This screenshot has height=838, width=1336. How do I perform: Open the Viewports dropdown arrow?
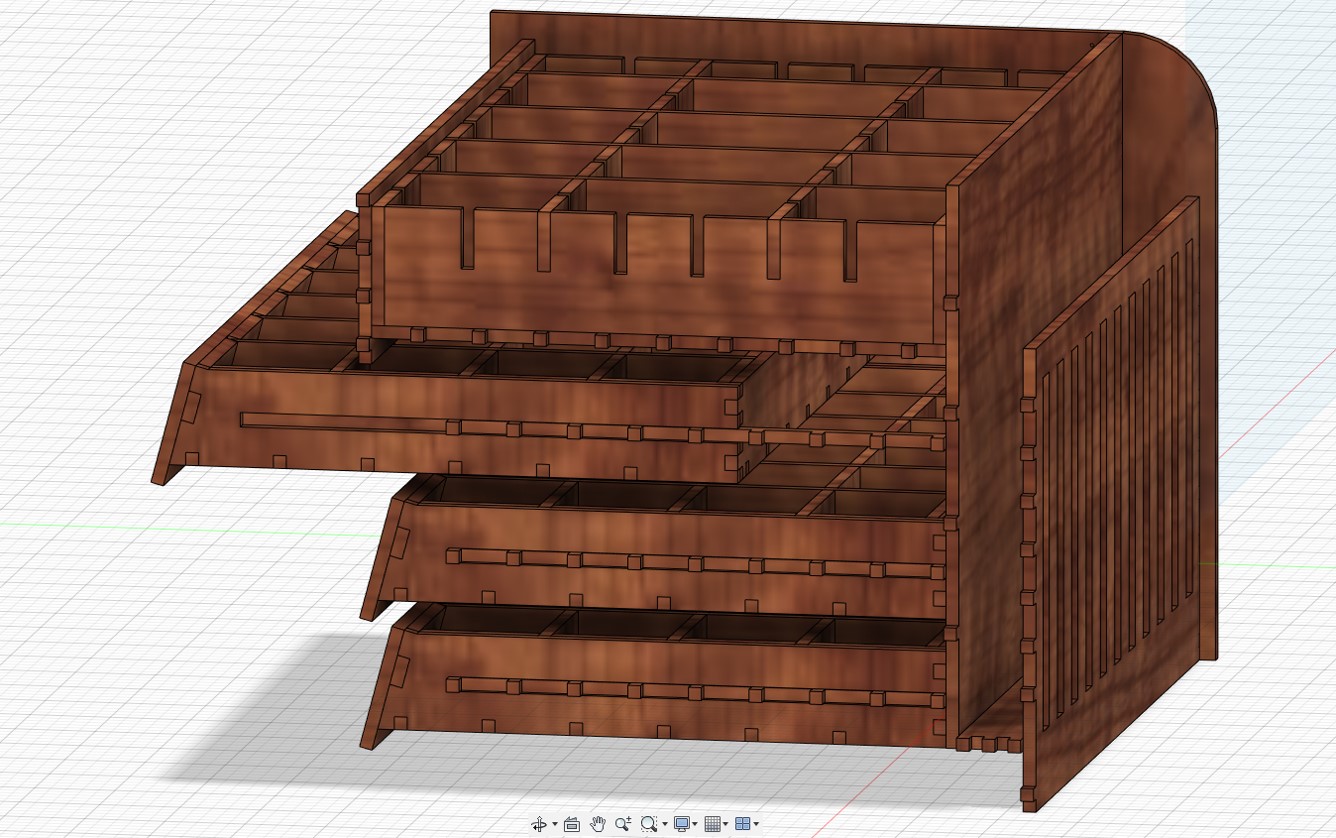point(756,825)
